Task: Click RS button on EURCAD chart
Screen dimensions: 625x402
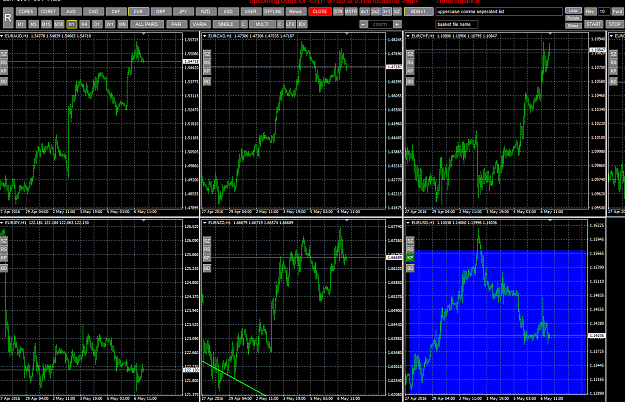Action: [x=207, y=62]
